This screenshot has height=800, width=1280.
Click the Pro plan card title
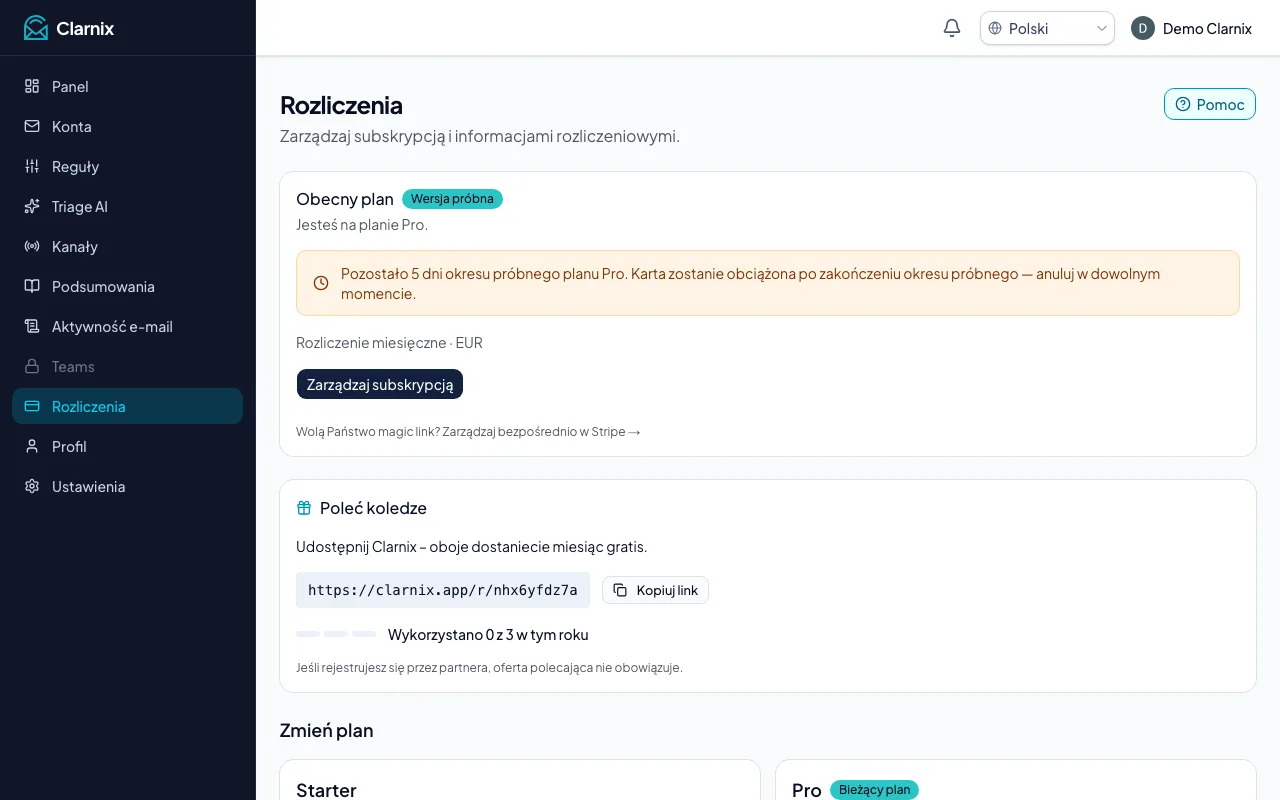coord(807,790)
